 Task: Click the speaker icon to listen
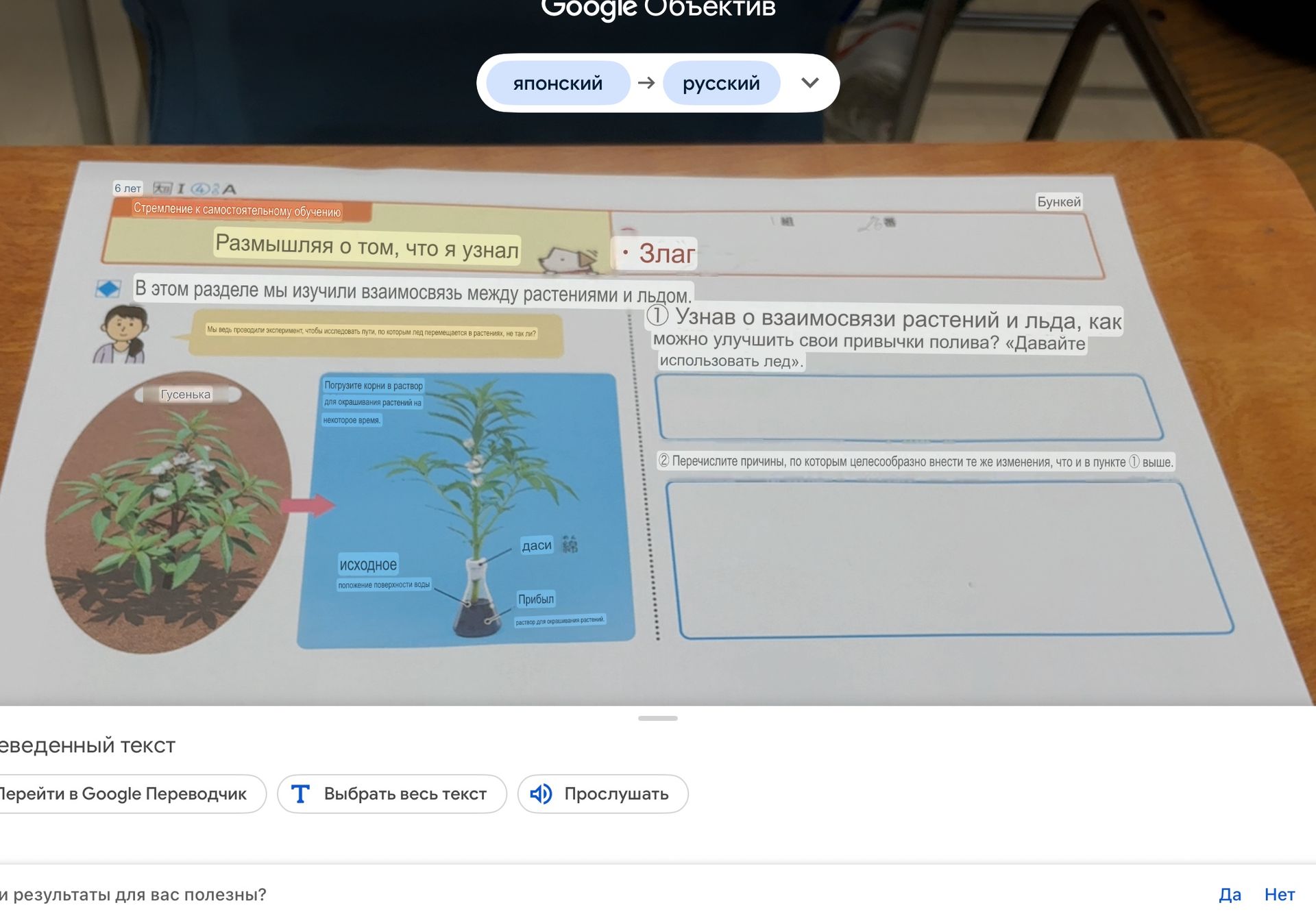point(541,793)
